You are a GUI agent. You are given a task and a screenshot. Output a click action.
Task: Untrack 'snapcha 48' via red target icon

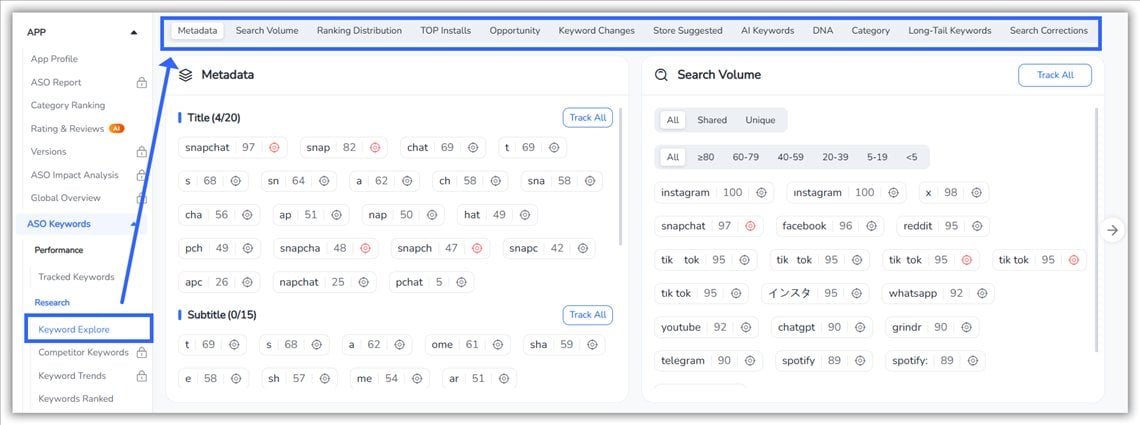click(365, 248)
